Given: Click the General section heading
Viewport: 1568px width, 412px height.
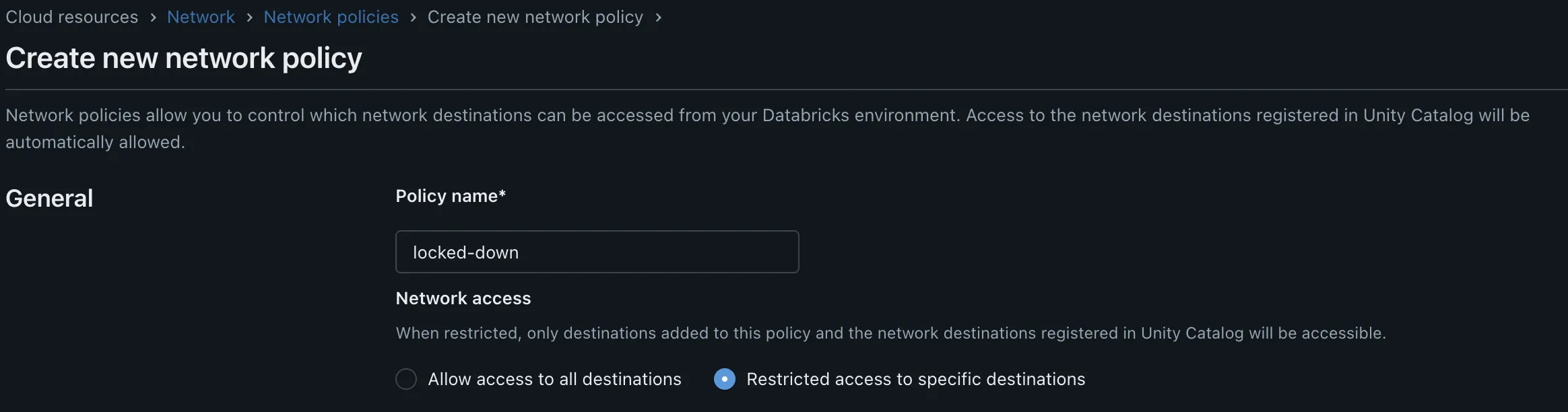Looking at the screenshot, I should pos(48,198).
